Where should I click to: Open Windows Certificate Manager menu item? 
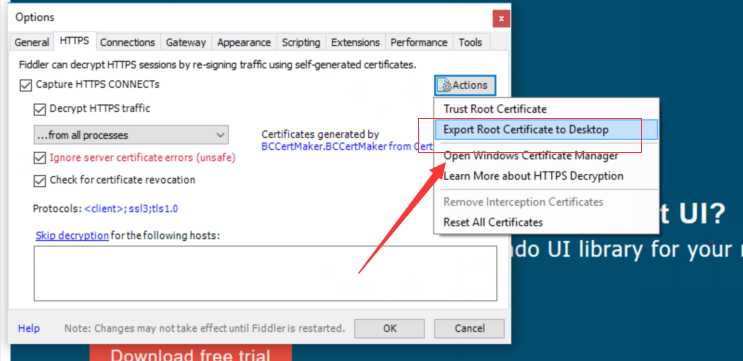(x=546, y=156)
